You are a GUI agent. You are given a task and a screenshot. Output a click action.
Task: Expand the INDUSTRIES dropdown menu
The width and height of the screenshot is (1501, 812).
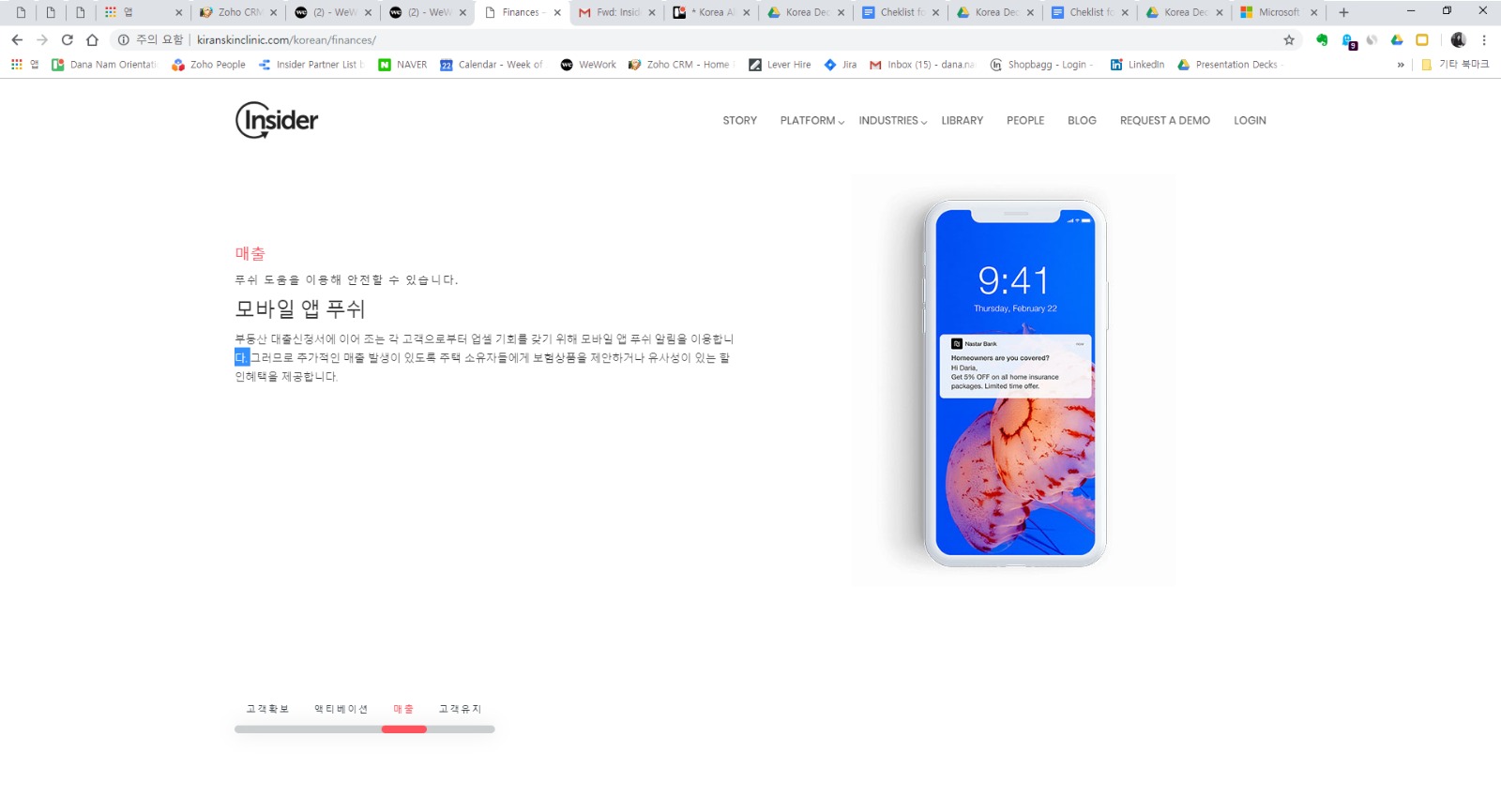point(892,121)
